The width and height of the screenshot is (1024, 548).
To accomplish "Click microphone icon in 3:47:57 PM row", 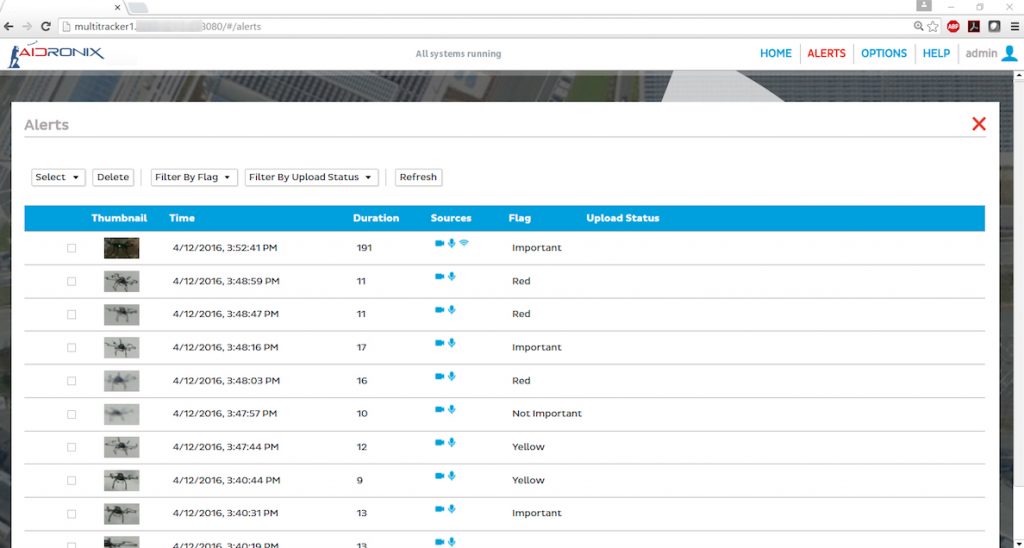I will 451,410.
